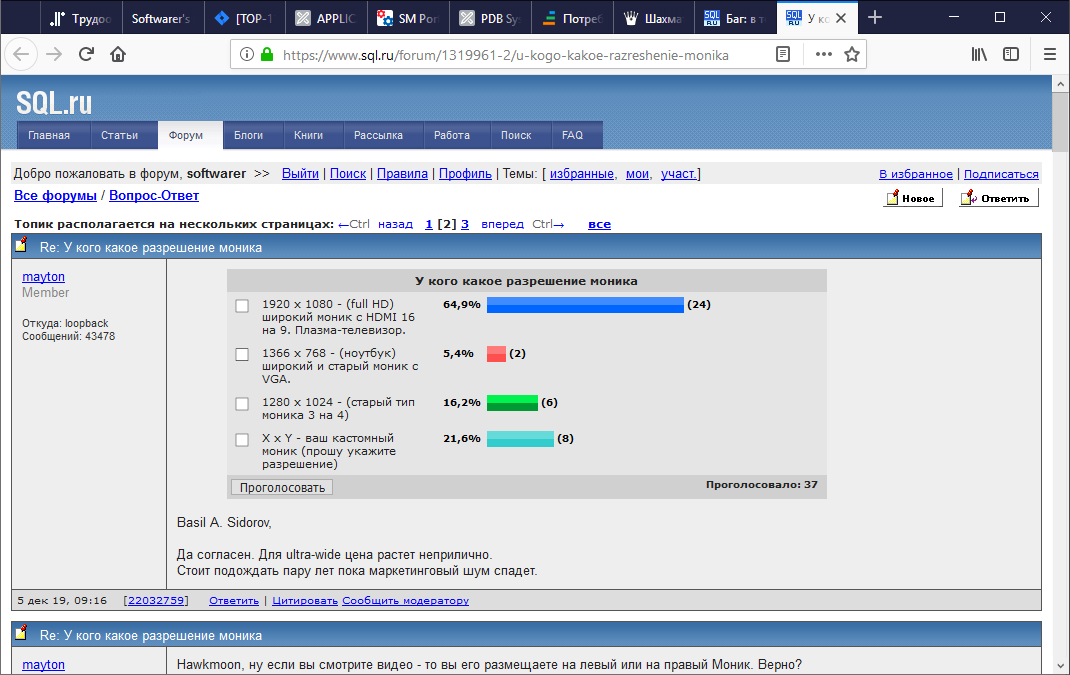The width and height of the screenshot is (1070, 675).
Task: Go to browser Home icon
Action: [118, 54]
